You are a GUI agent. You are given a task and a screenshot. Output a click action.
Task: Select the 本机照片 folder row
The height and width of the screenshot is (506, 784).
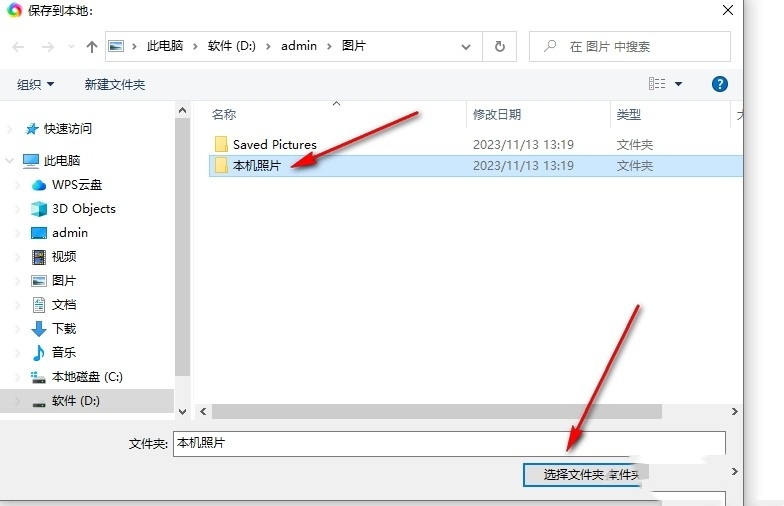476,166
